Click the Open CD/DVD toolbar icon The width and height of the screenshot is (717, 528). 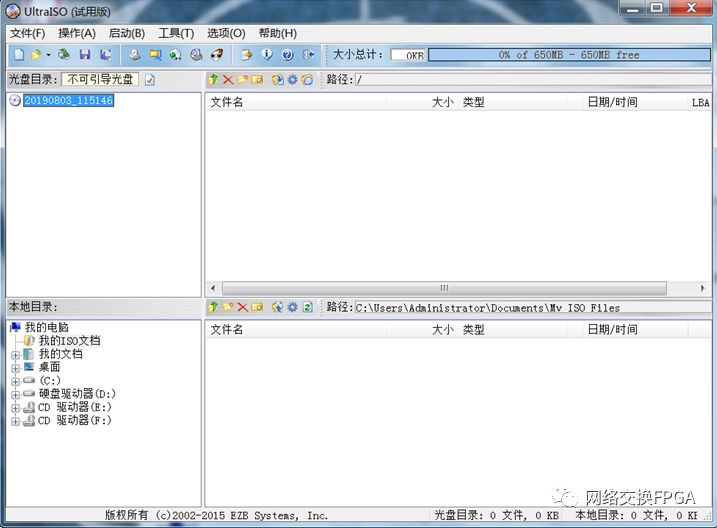click(x=64, y=55)
